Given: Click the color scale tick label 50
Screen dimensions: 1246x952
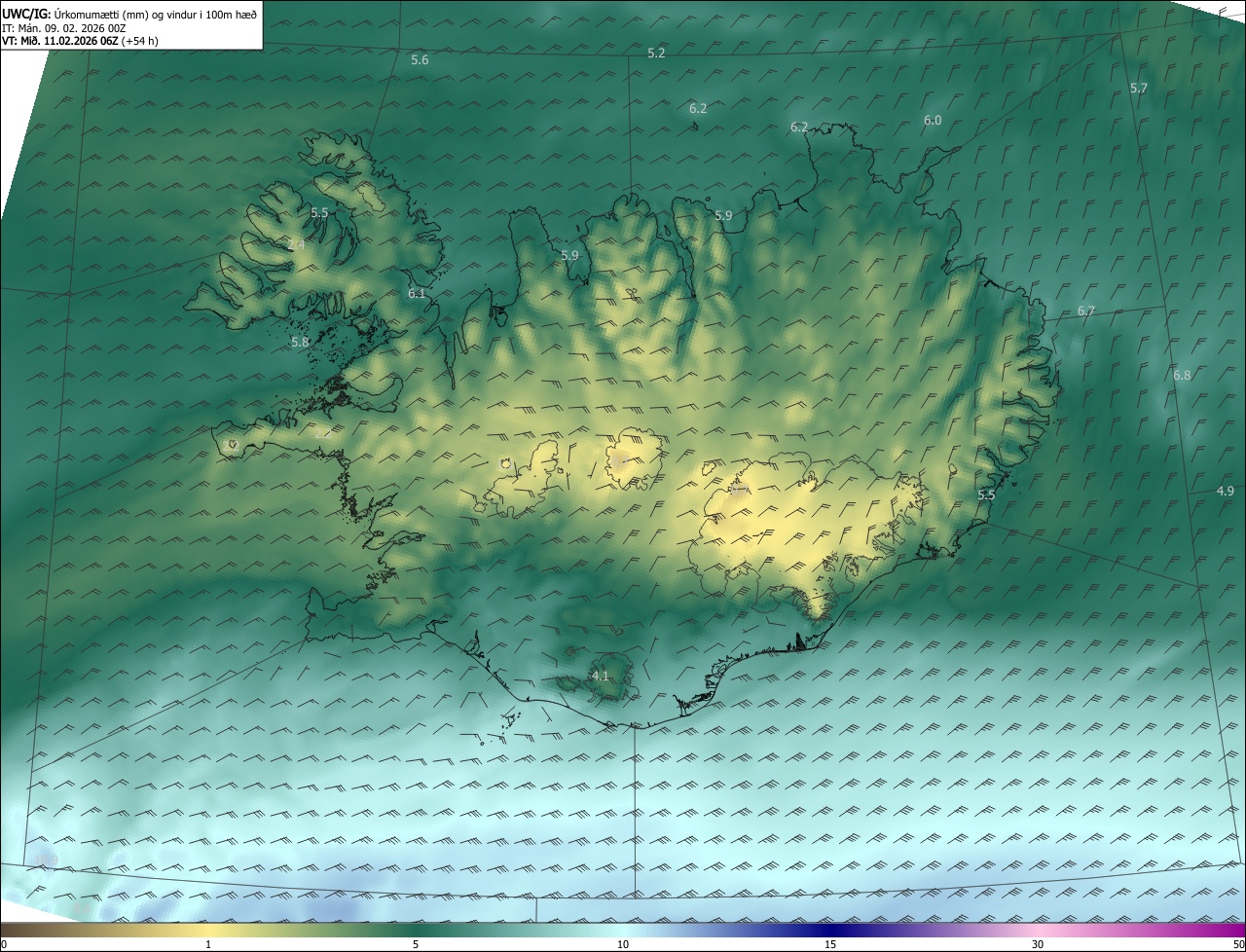Looking at the screenshot, I should [1238, 945].
